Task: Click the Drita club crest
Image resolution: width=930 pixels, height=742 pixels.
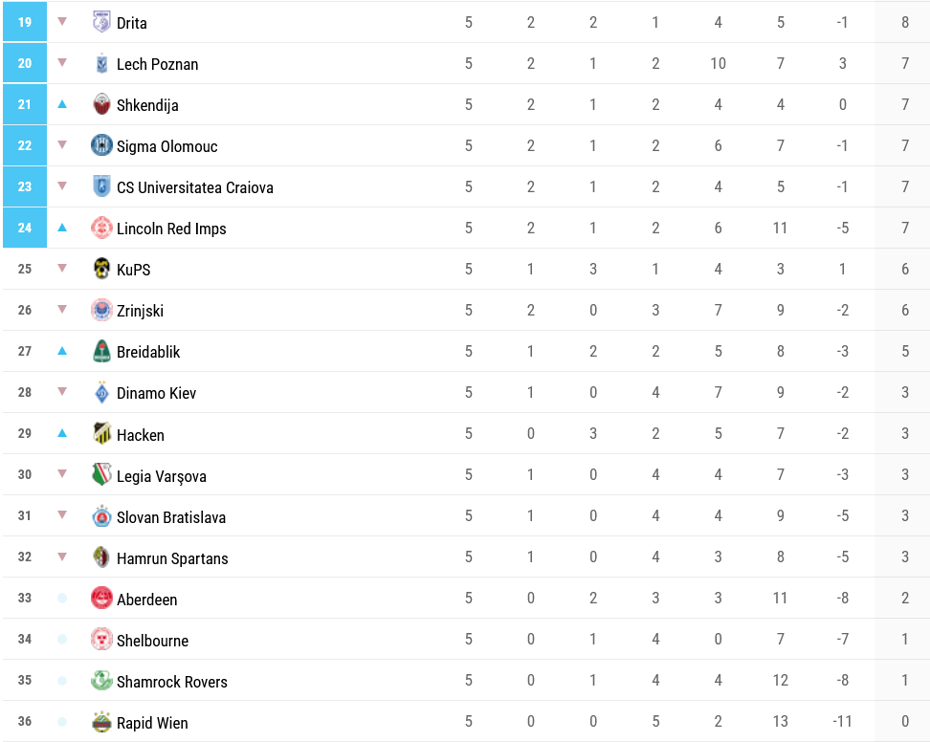Action: 101,22
